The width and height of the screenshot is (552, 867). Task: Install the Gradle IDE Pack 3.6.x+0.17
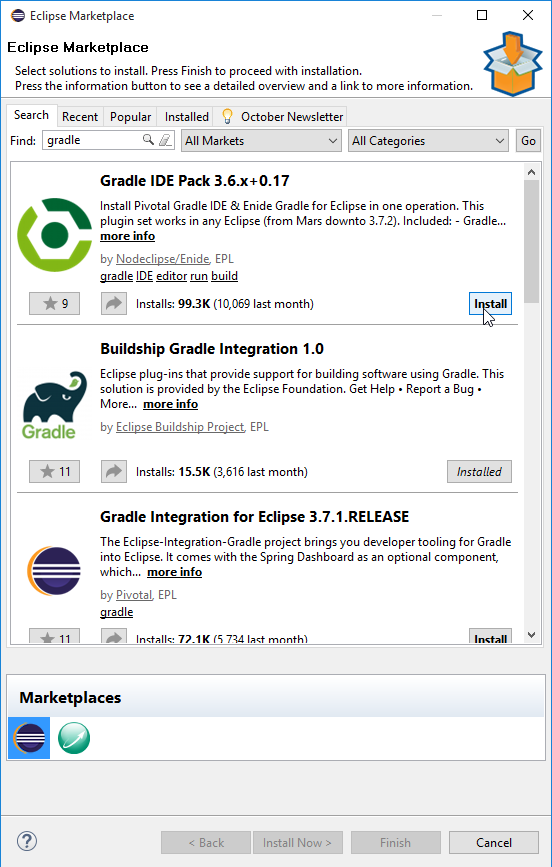point(490,304)
